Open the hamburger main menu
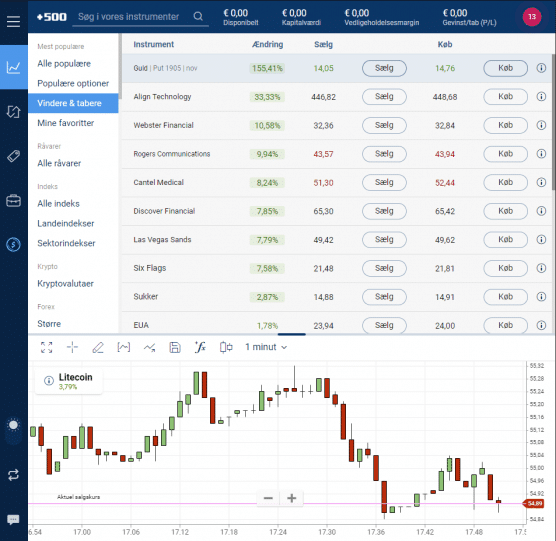This screenshot has height=541, width=556. point(13,22)
